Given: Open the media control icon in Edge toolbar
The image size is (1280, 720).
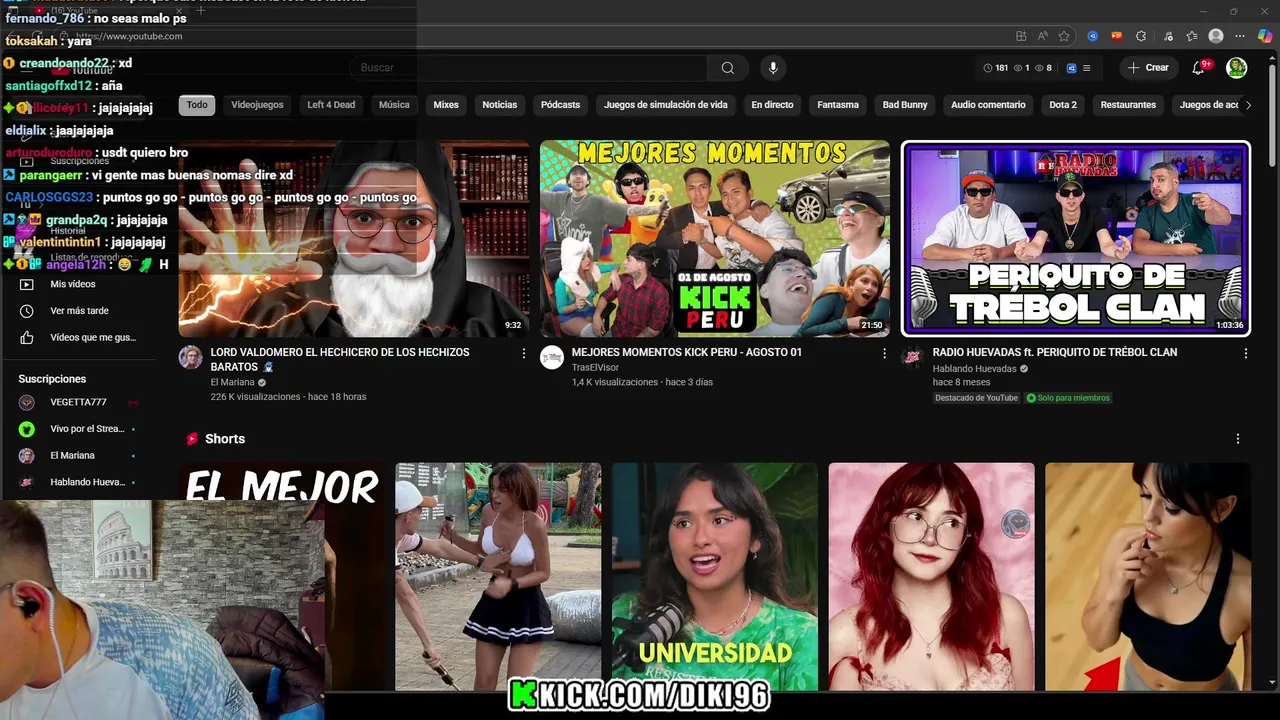Looking at the screenshot, I should tap(1166, 36).
